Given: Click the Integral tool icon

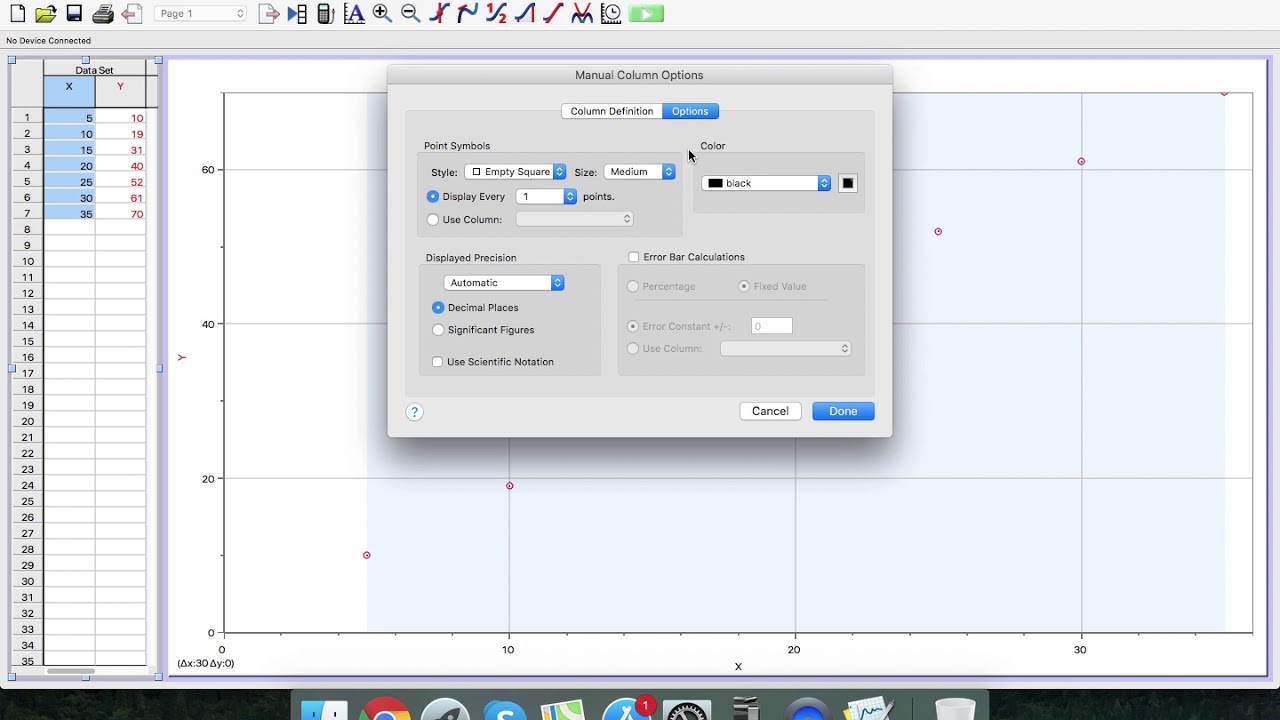Looking at the screenshot, I should [x=525, y=14].
